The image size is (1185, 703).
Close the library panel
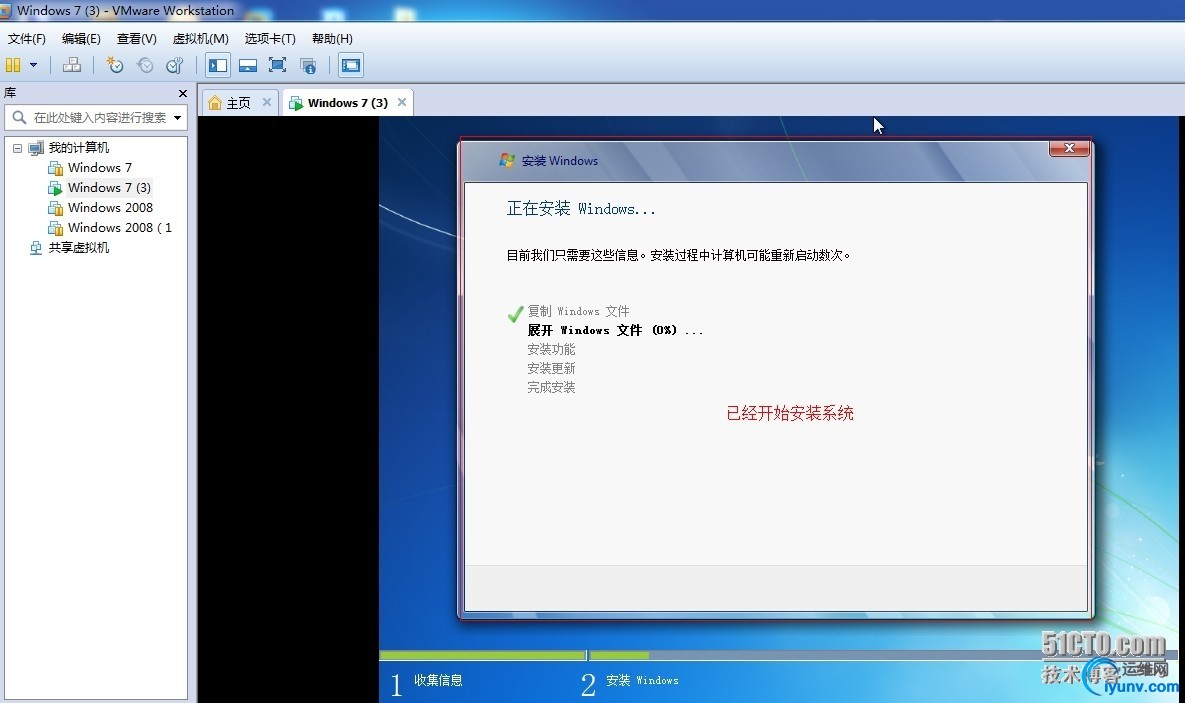coord(182,93)
